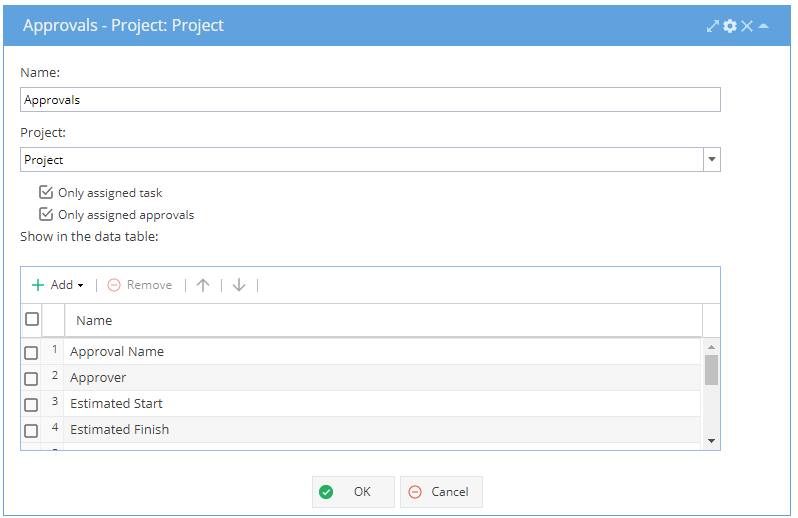Click the Name column header
Viewport: 798px width, 518px height.
(383, 320)
